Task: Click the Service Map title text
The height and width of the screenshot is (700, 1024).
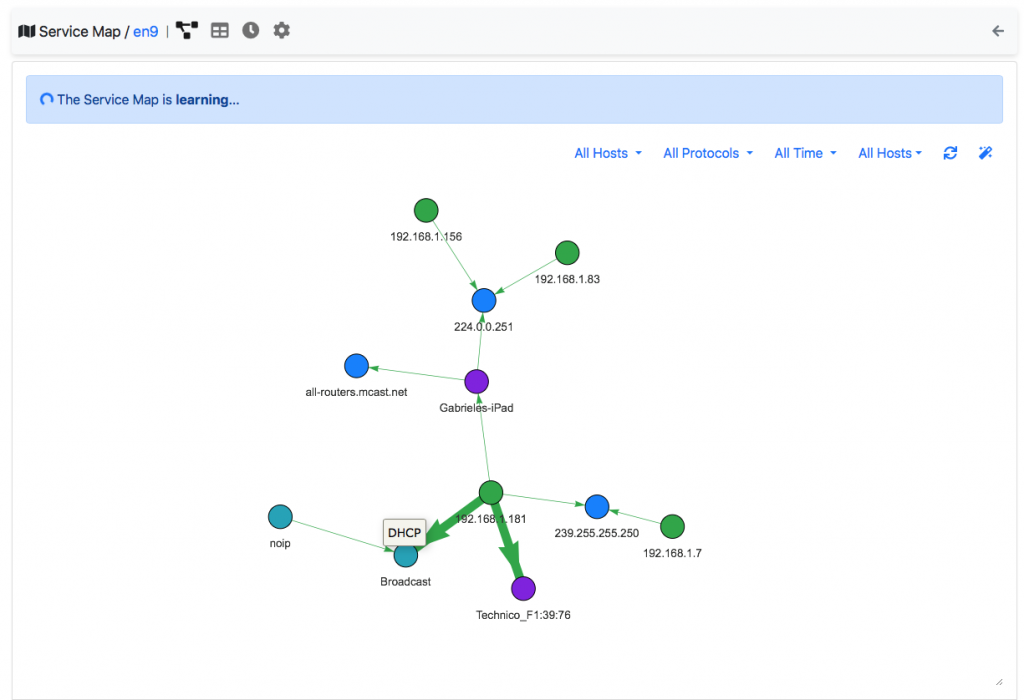Action: click(x=80, y=31)
